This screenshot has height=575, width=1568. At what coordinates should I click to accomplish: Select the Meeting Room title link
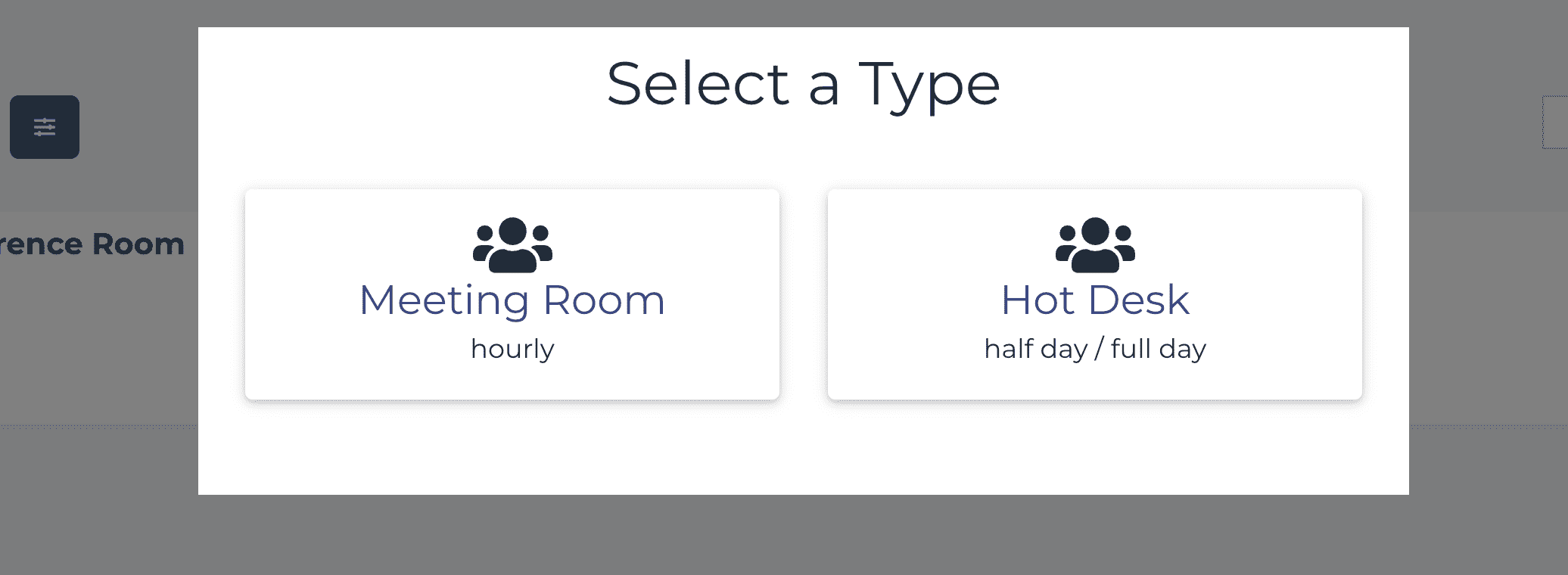[x=512, y=300]
